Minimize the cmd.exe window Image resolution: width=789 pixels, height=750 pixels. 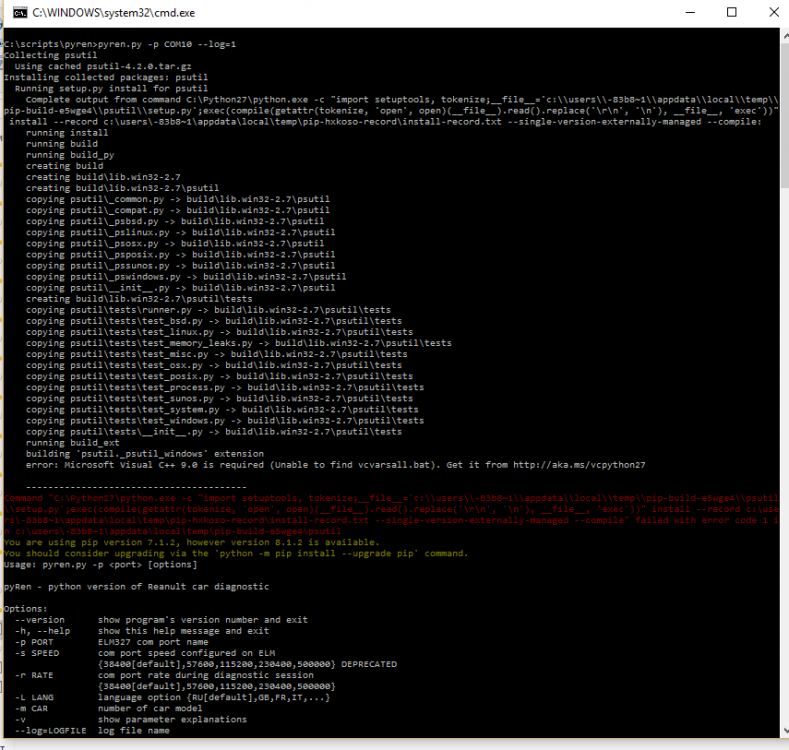(x=690, y=13)
